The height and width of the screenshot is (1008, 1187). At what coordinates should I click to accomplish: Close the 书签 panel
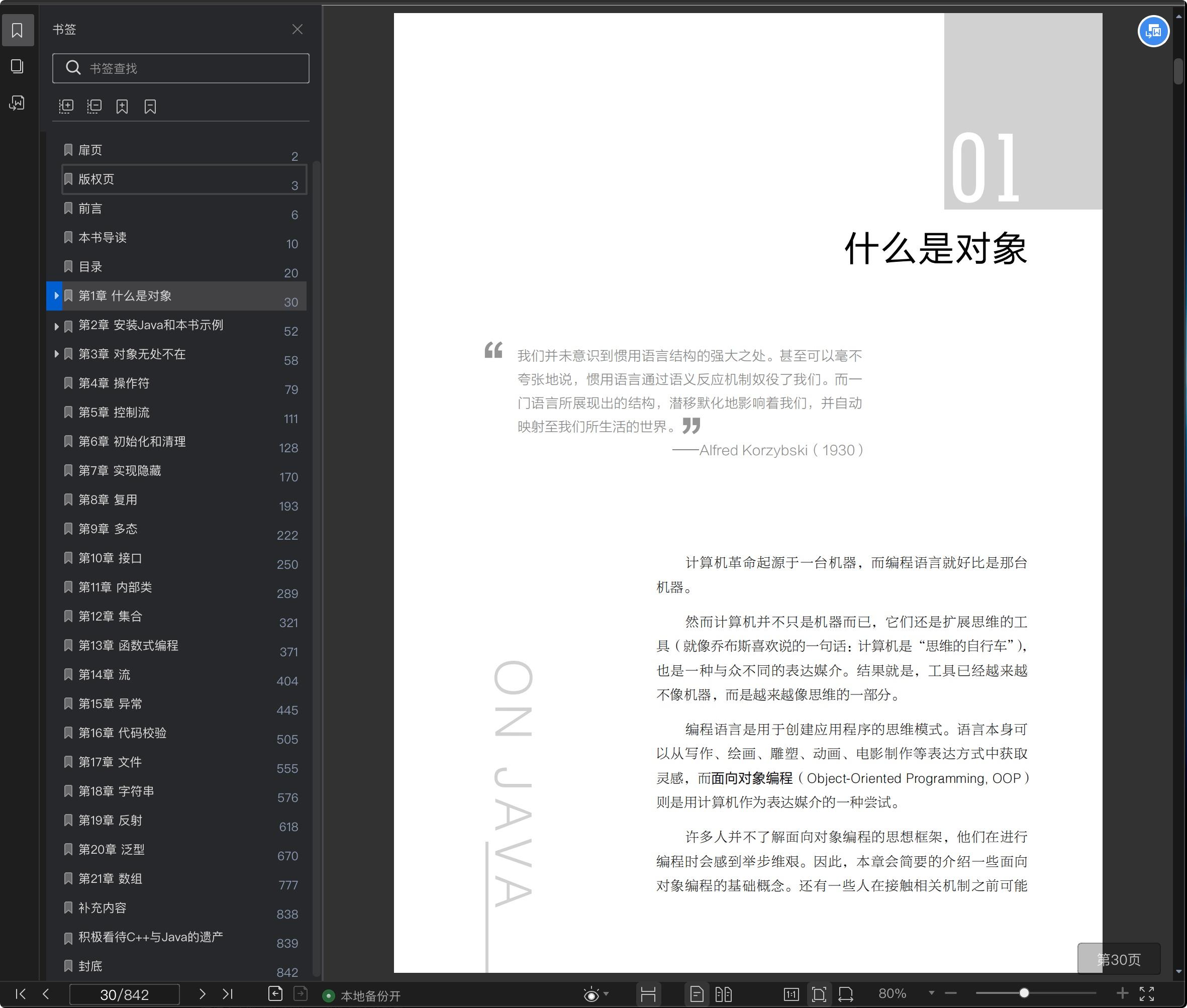click(297, 29)
